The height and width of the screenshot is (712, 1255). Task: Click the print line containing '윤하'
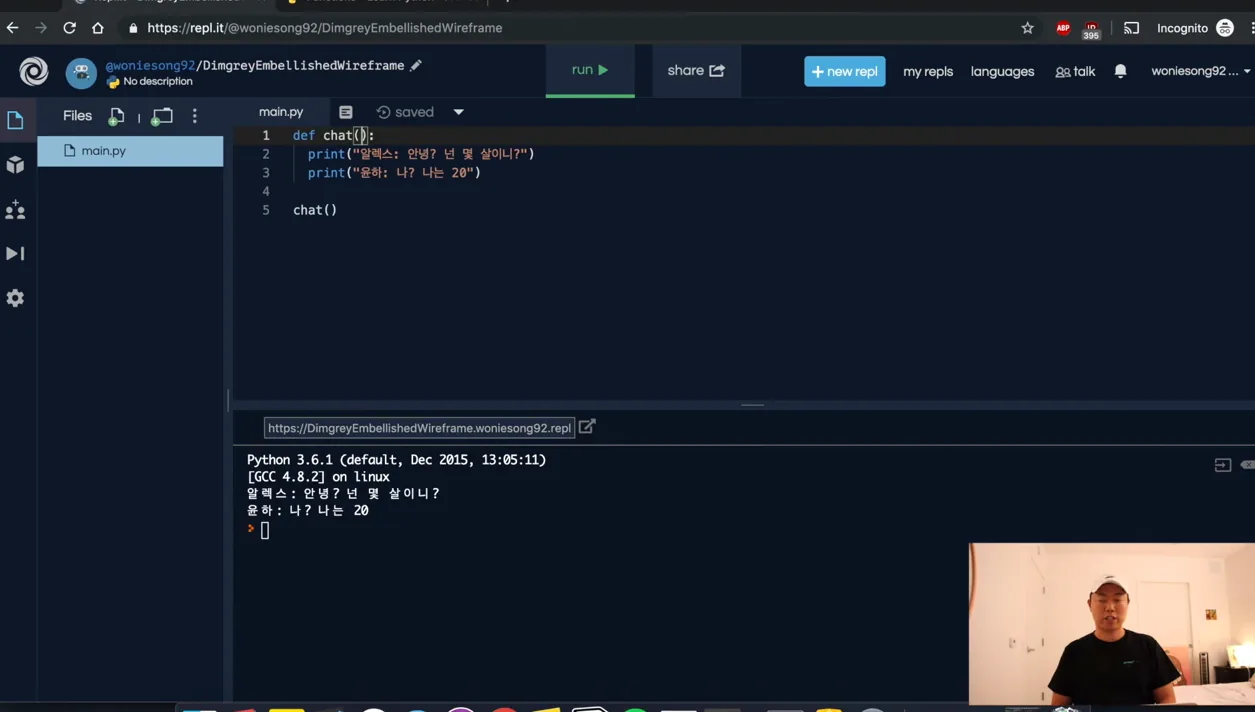pos(394,173)
